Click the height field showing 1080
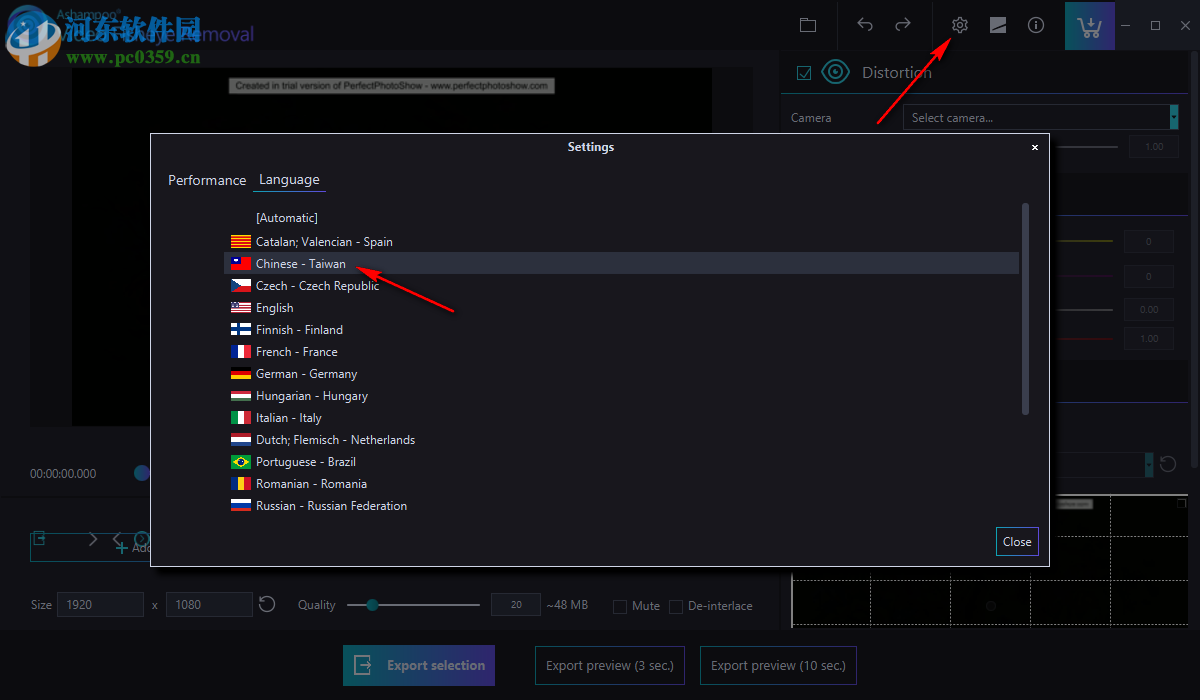 click(x=209, y=604)
